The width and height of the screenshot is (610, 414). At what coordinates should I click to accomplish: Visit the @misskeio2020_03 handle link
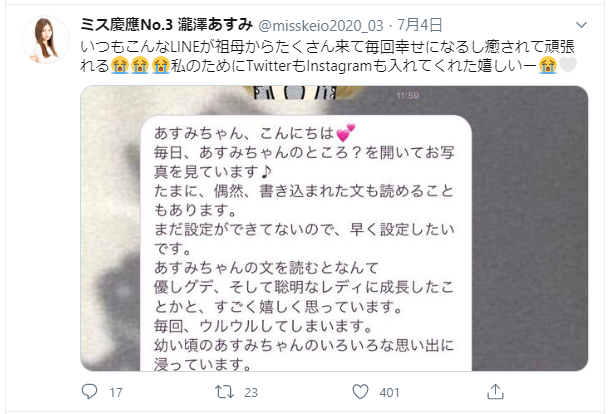(x=321, y=26)
